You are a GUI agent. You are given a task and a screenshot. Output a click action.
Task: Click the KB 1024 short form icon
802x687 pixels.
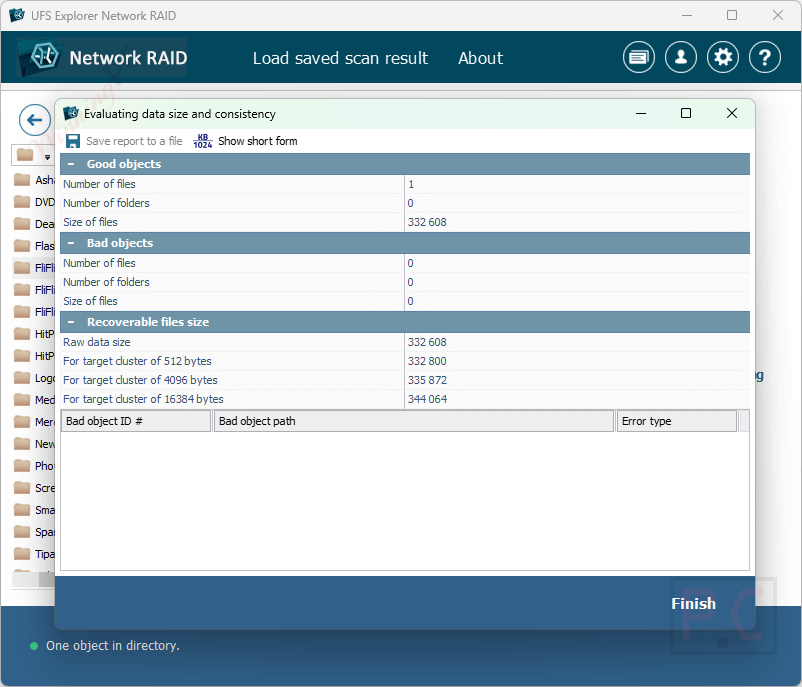(203, 141)
